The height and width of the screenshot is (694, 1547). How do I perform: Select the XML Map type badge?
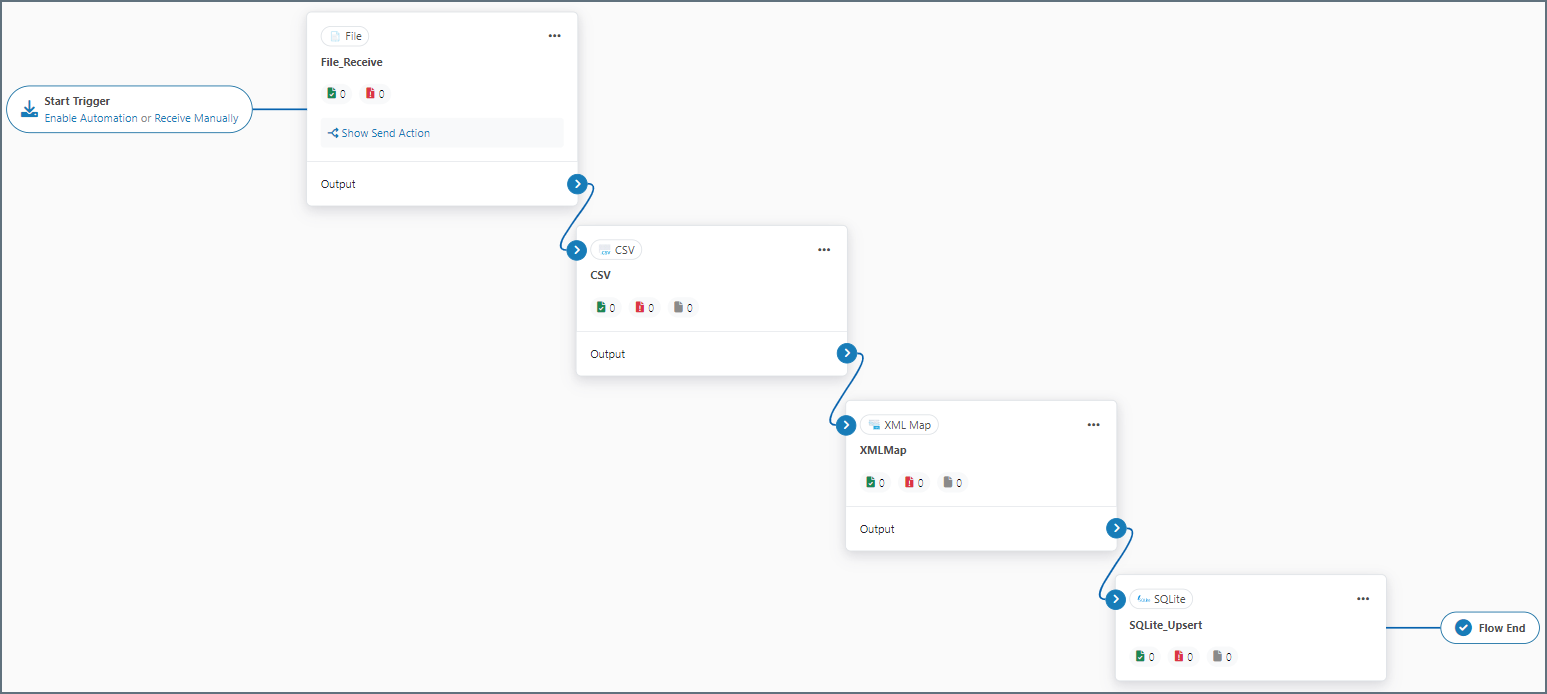[899, 425]
